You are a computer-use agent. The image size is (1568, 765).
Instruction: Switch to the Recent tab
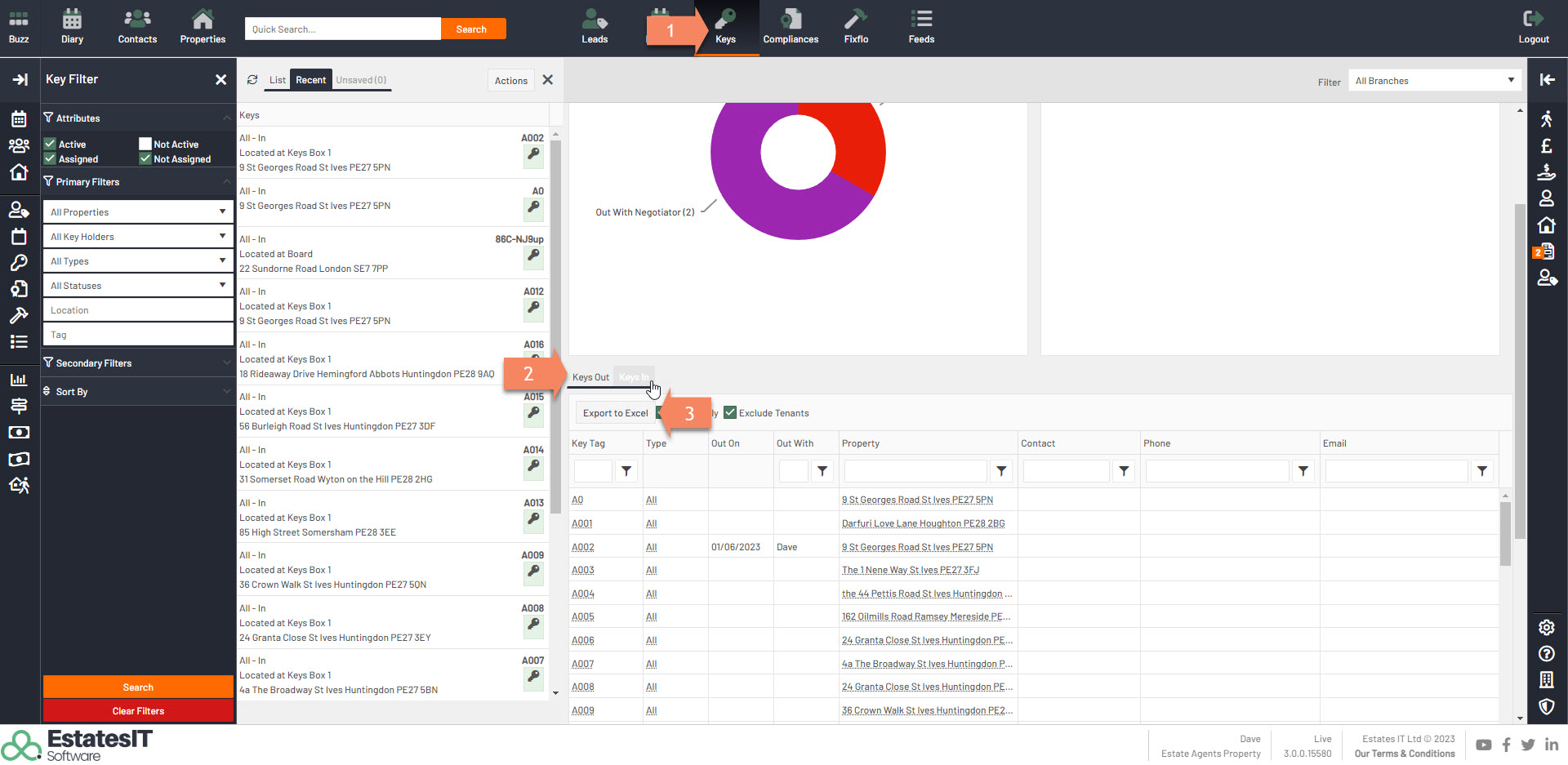point(310,80)
